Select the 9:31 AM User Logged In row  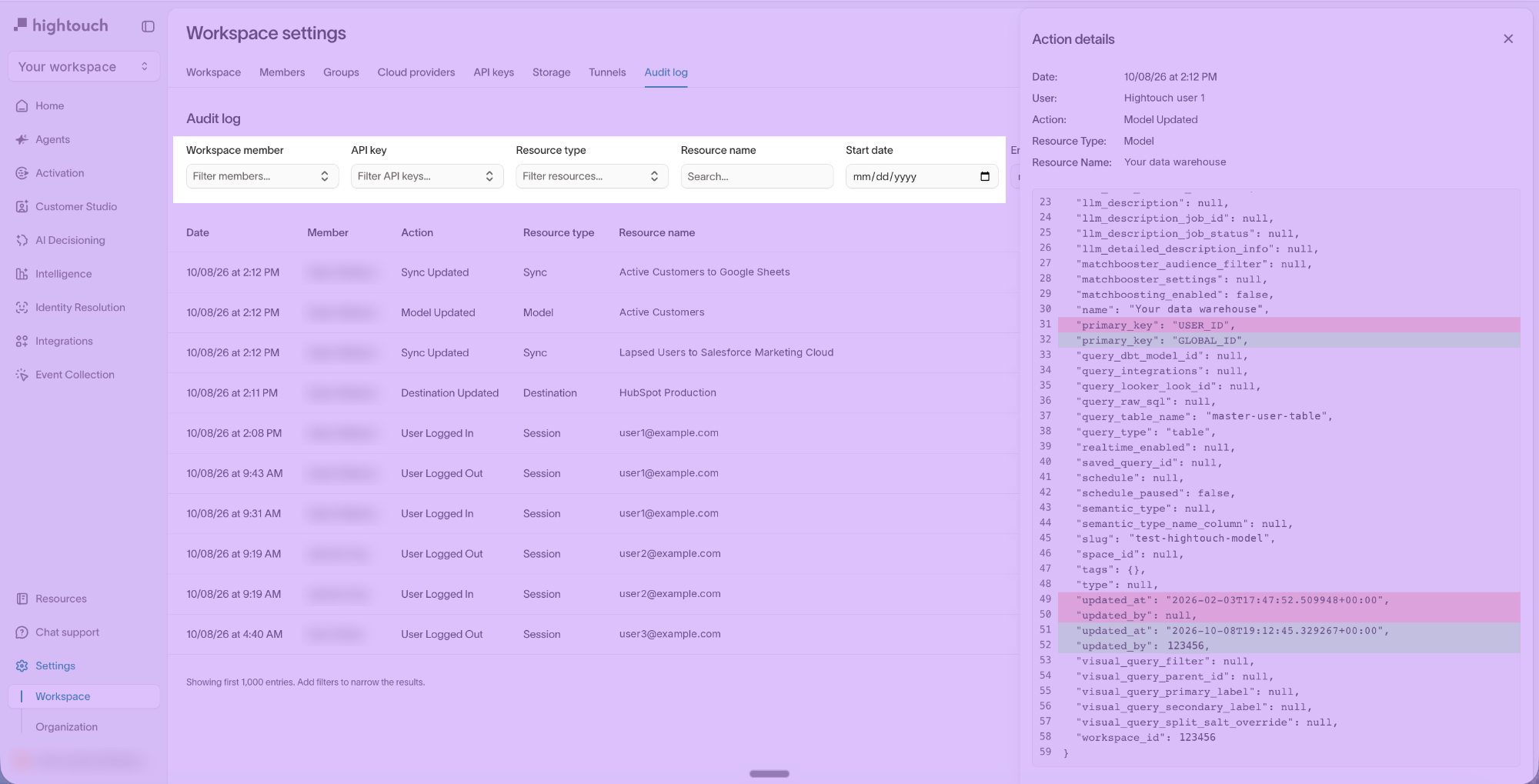593,513
